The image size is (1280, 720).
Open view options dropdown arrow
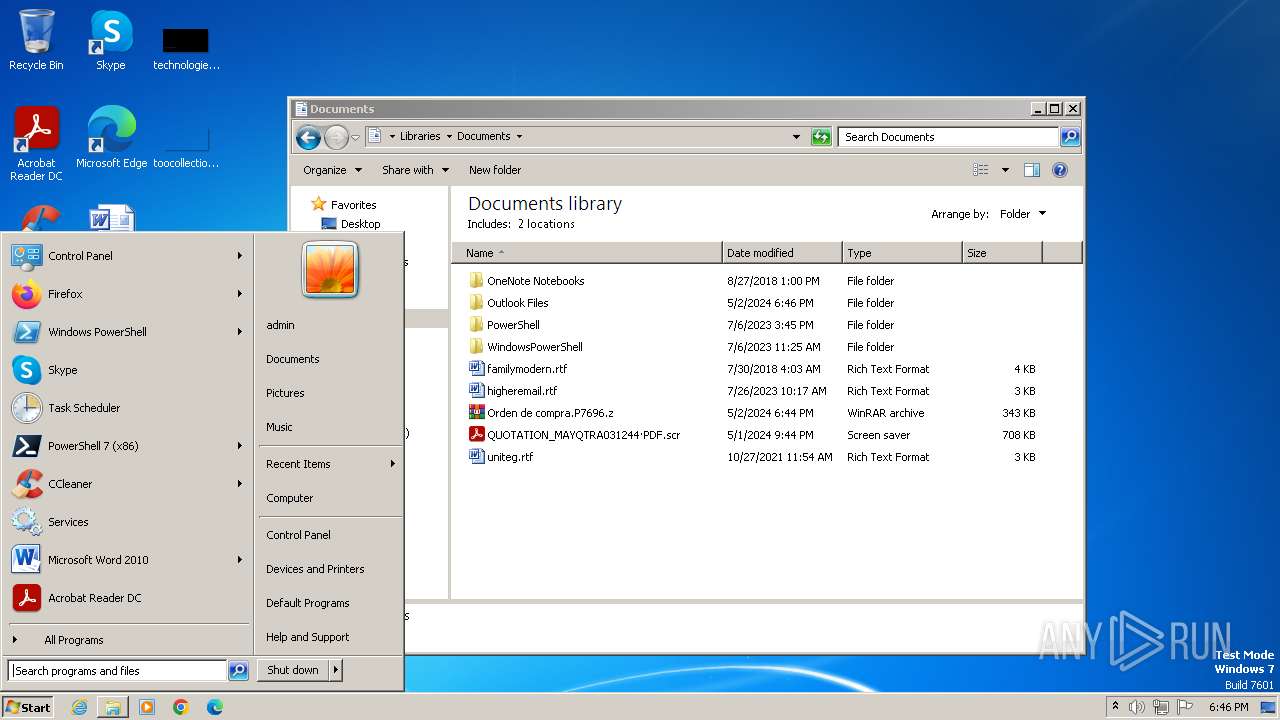click(x=1005, y=170)
